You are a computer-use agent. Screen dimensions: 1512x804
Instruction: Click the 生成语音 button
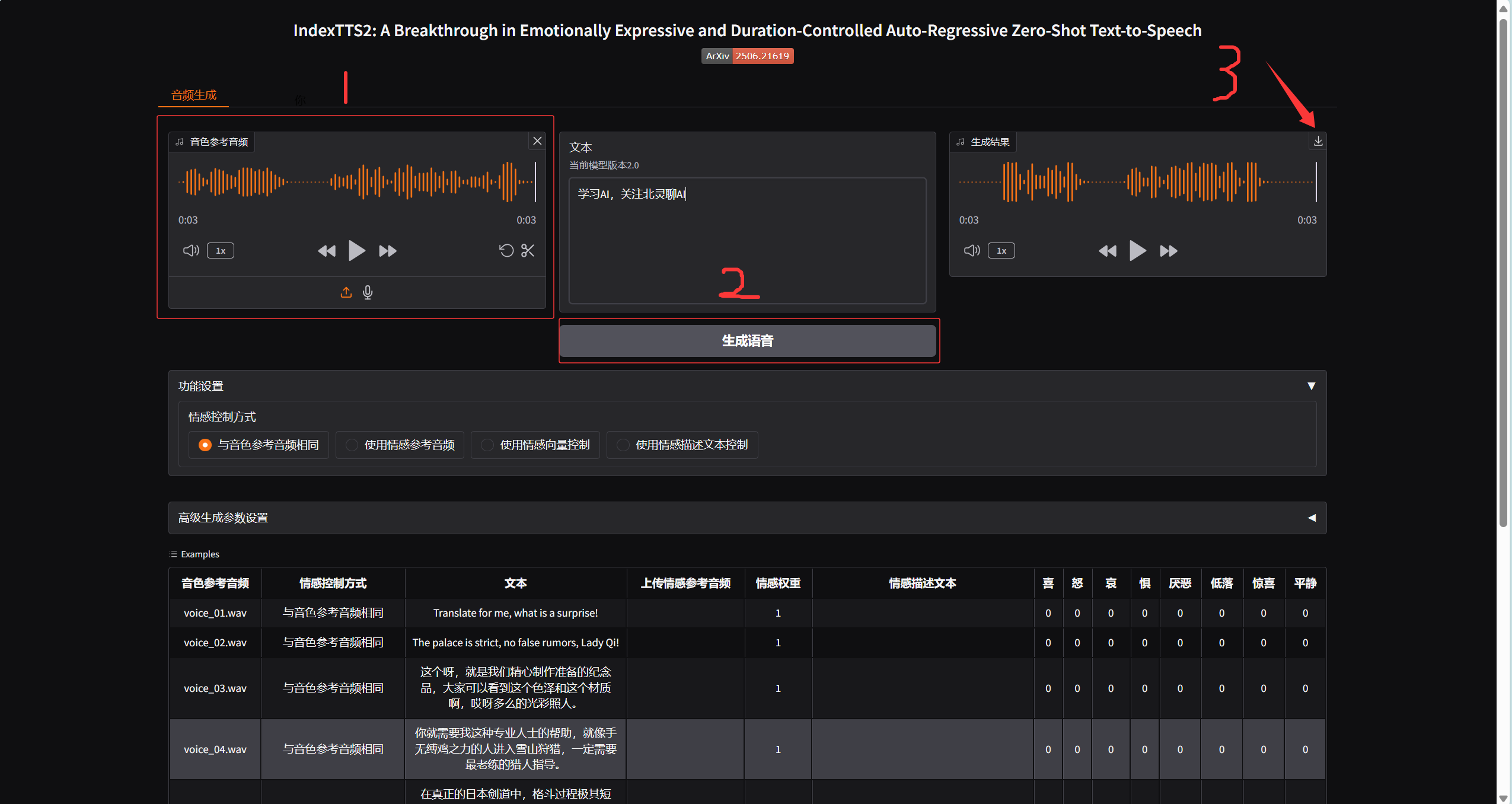tap(747, 341)
